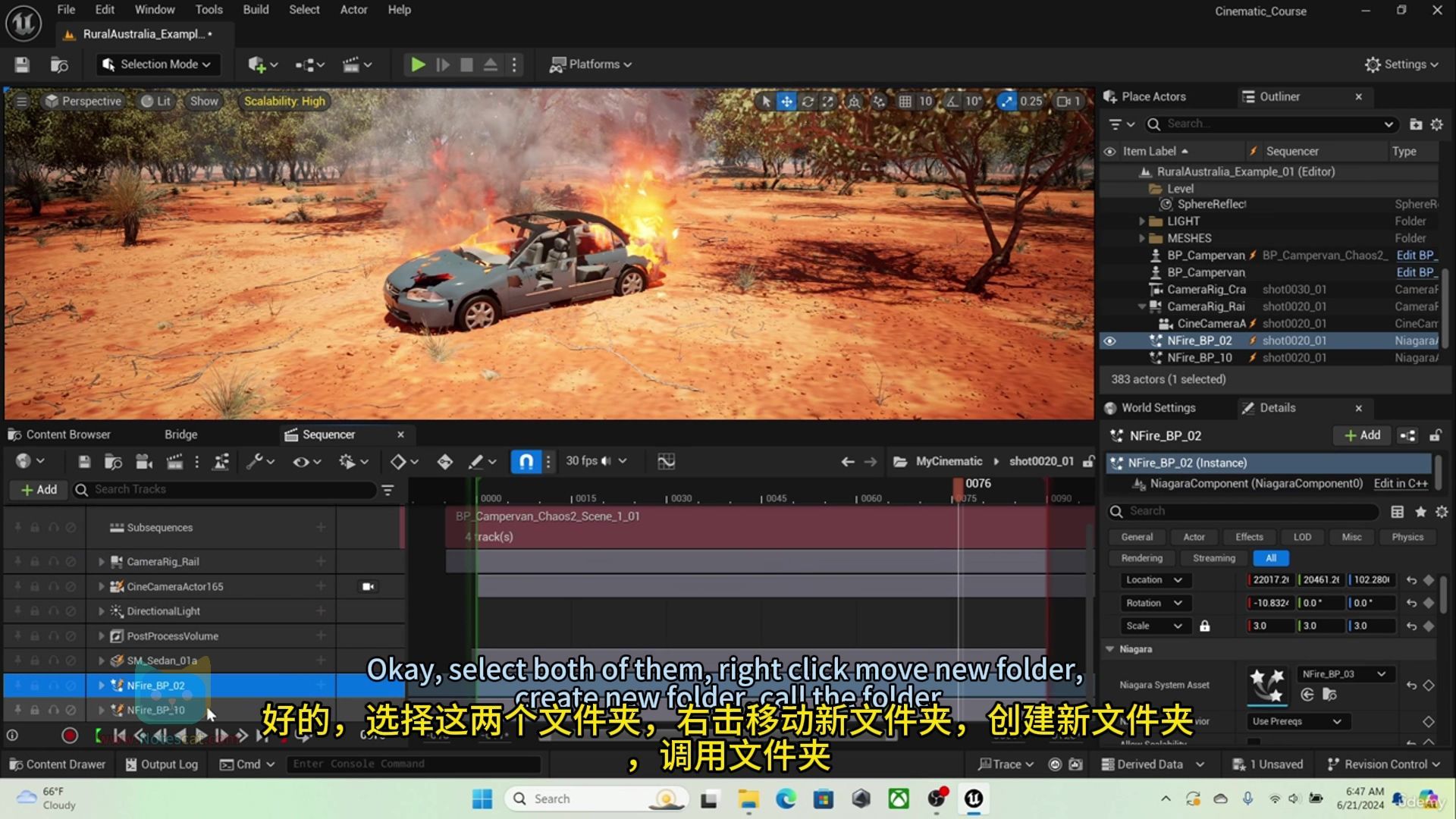This screenshot has height=819, width=1456.
Task: Stop the editor play session with the square button
Action: point(466,64)
